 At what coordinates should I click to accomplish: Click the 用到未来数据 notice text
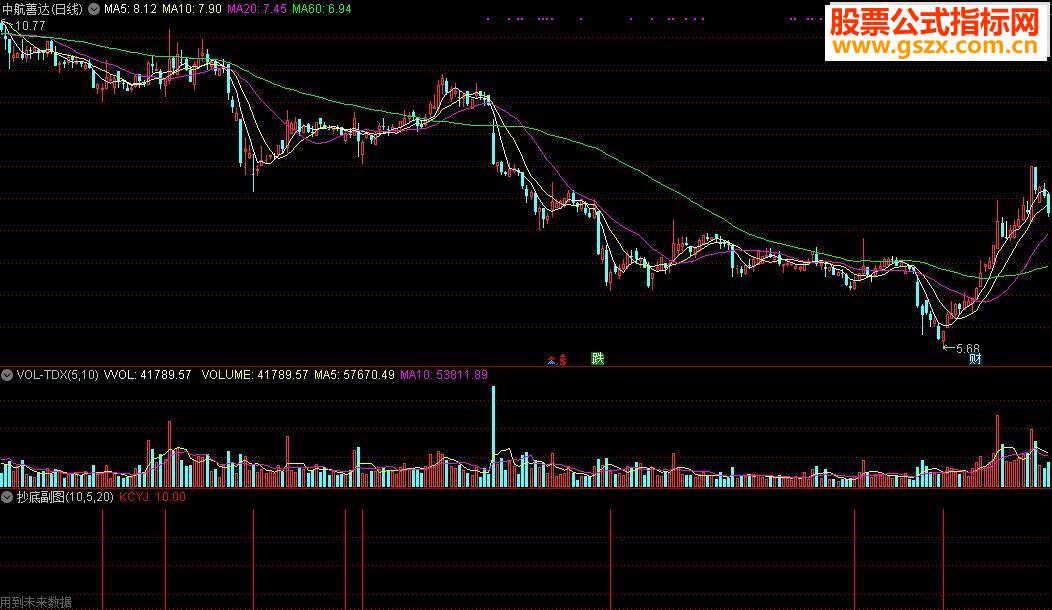pyautogui.click(x=36, y=603)
